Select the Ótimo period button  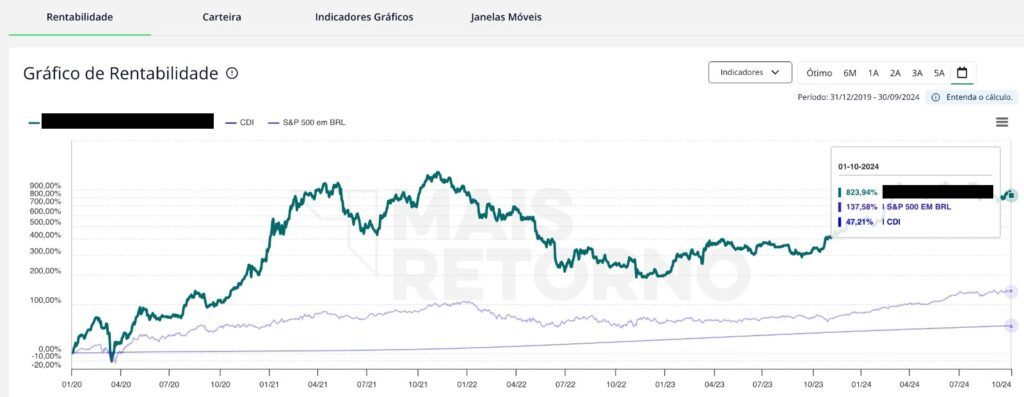pos(819,73)
